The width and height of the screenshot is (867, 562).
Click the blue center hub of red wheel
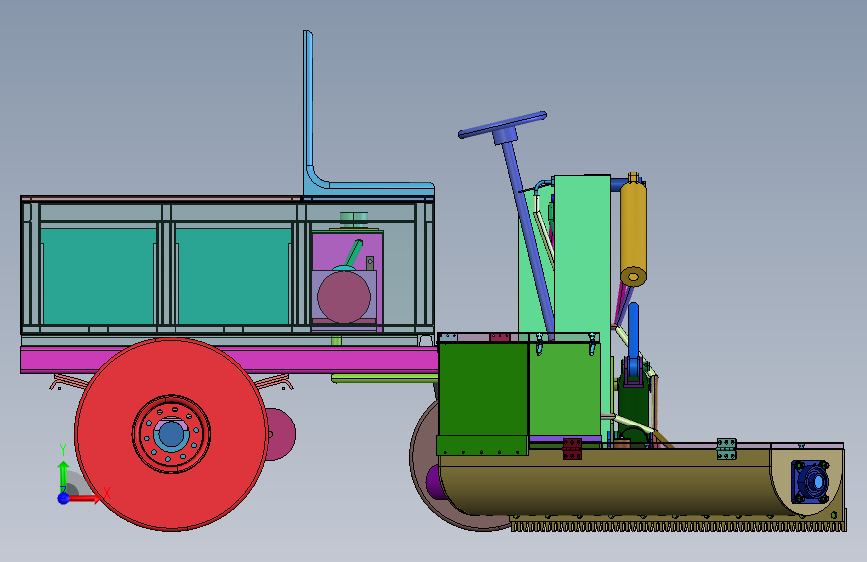click(x=171, y=434)
